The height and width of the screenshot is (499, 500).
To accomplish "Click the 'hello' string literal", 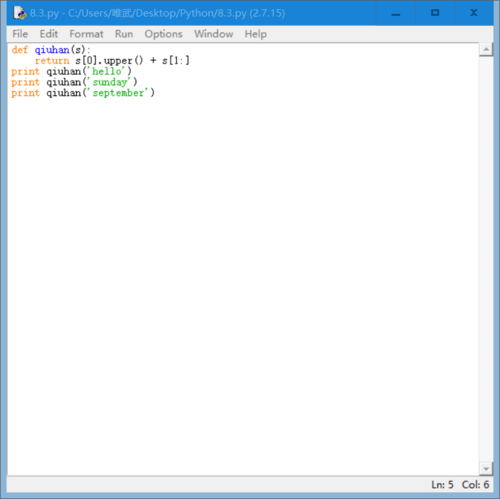I will (x=107, y=71).
